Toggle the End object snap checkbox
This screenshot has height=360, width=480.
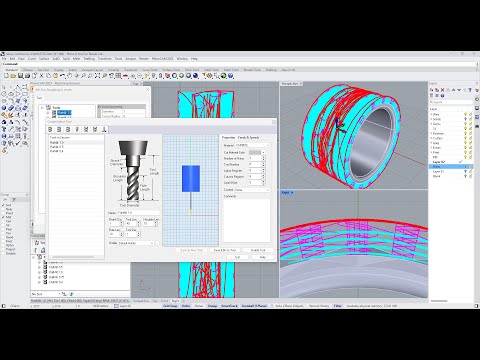4,205
